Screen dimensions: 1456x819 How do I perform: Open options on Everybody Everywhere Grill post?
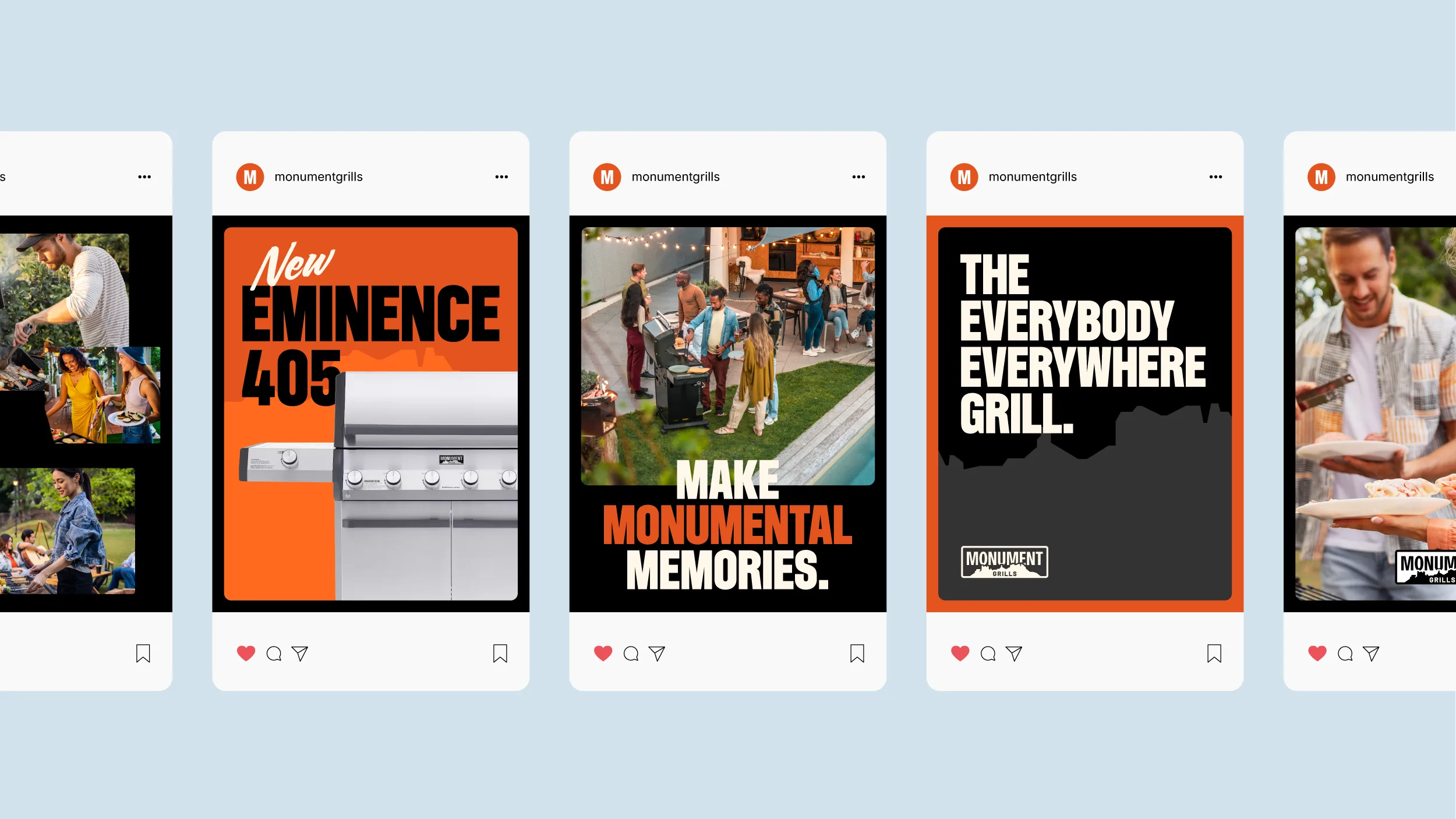click(1215, 176)
